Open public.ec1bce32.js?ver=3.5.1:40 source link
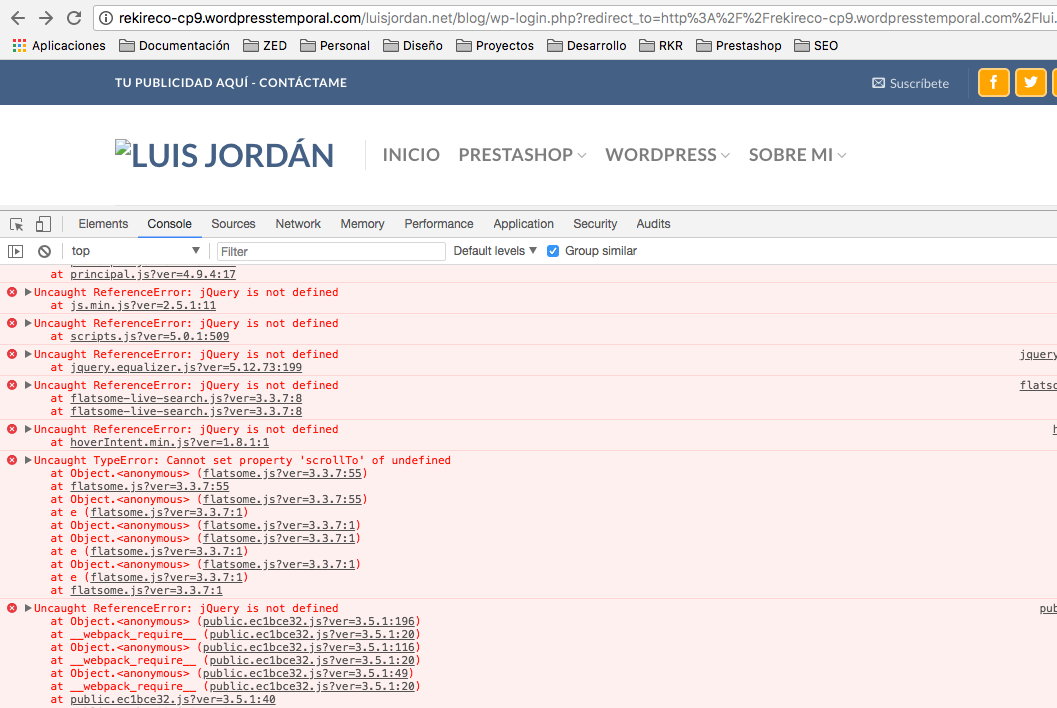This screenshot has width=1057, height=708. 173,699
